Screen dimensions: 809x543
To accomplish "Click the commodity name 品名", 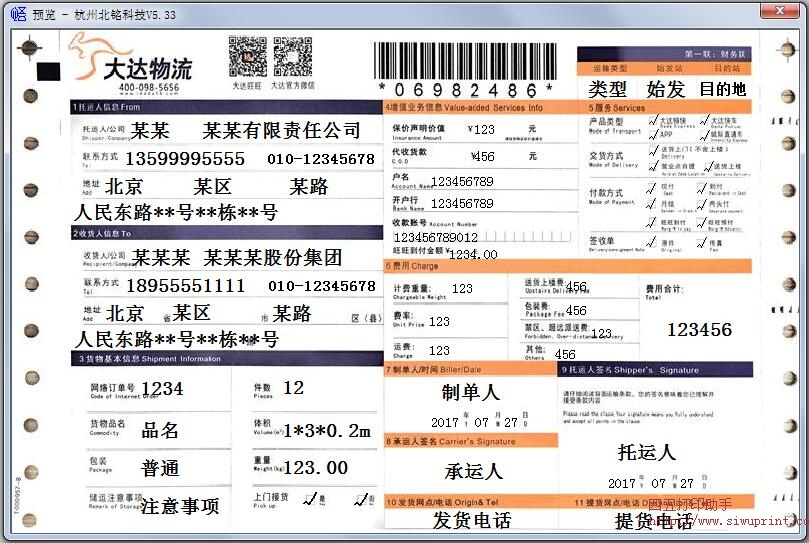I will (x=160, y=430).
